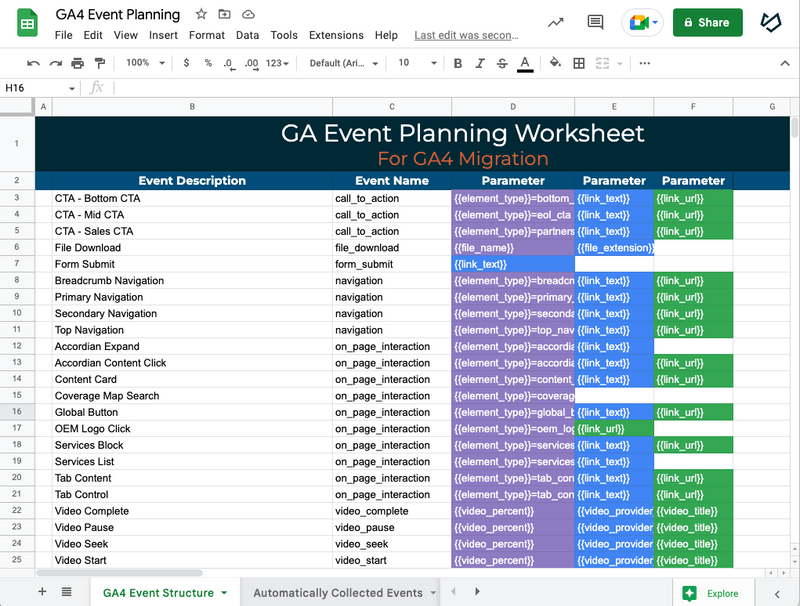Open the zoom 100% dropdown
The height and width of the screenshot is (606, 800).
(x=145, y=63)
